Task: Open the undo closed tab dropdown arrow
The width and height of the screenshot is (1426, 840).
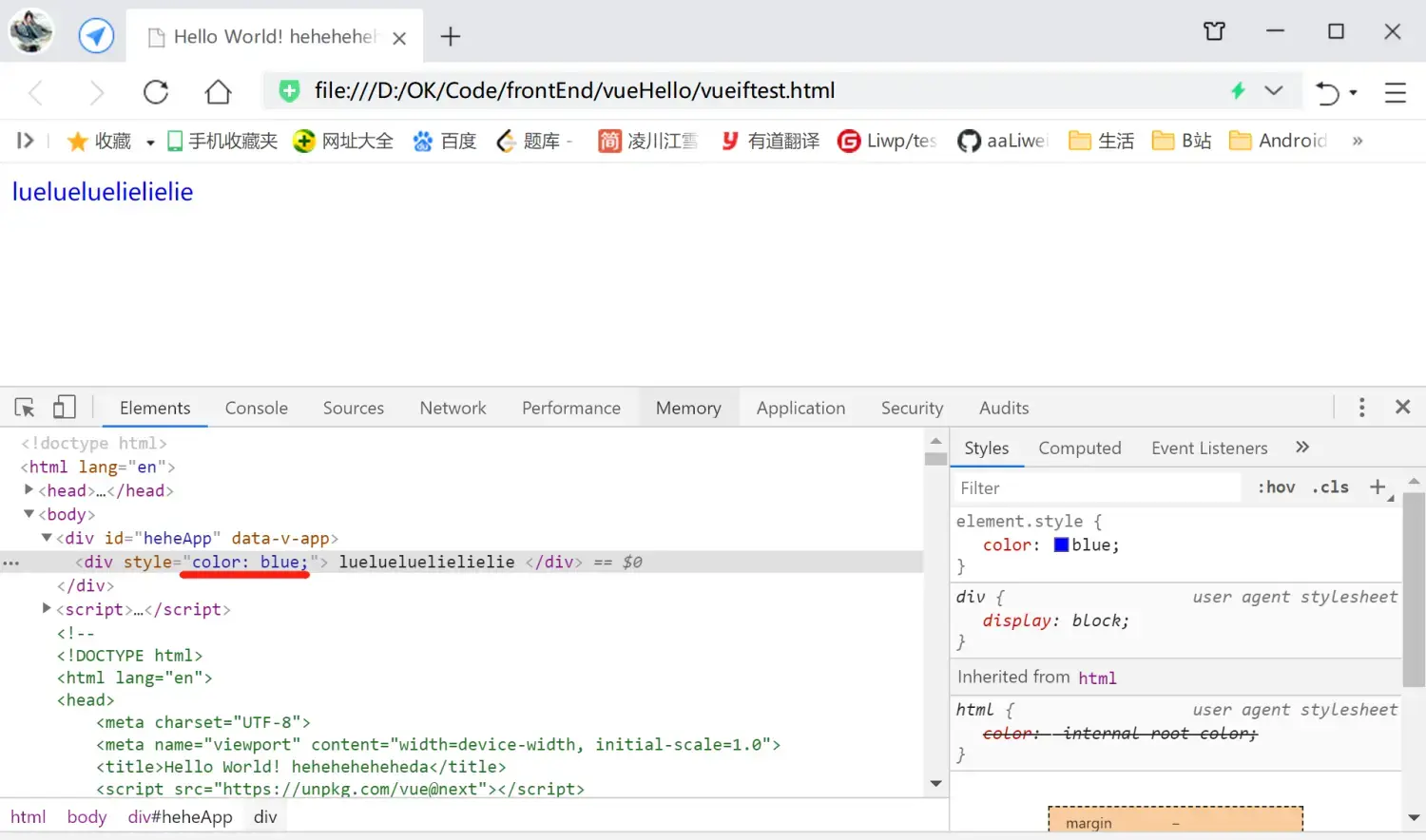Action: pos(1354,93)
